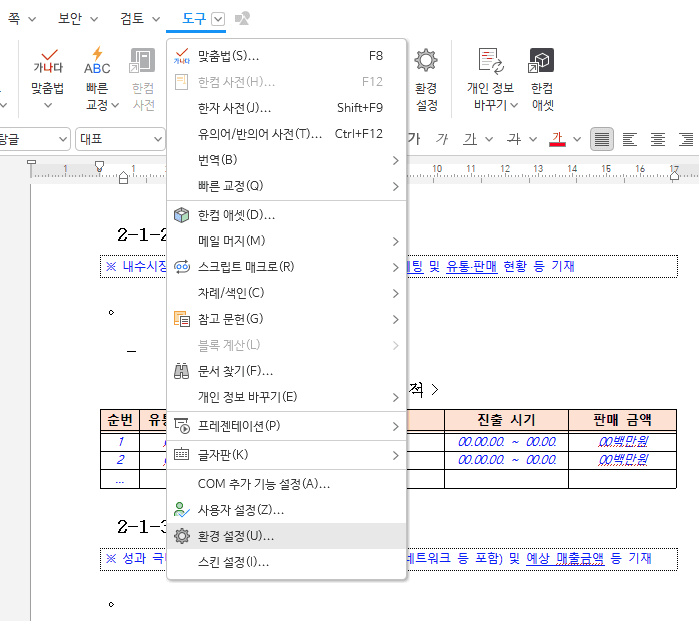Open the 대표 font combo box
Screen dimensions: 699x621
120,139
